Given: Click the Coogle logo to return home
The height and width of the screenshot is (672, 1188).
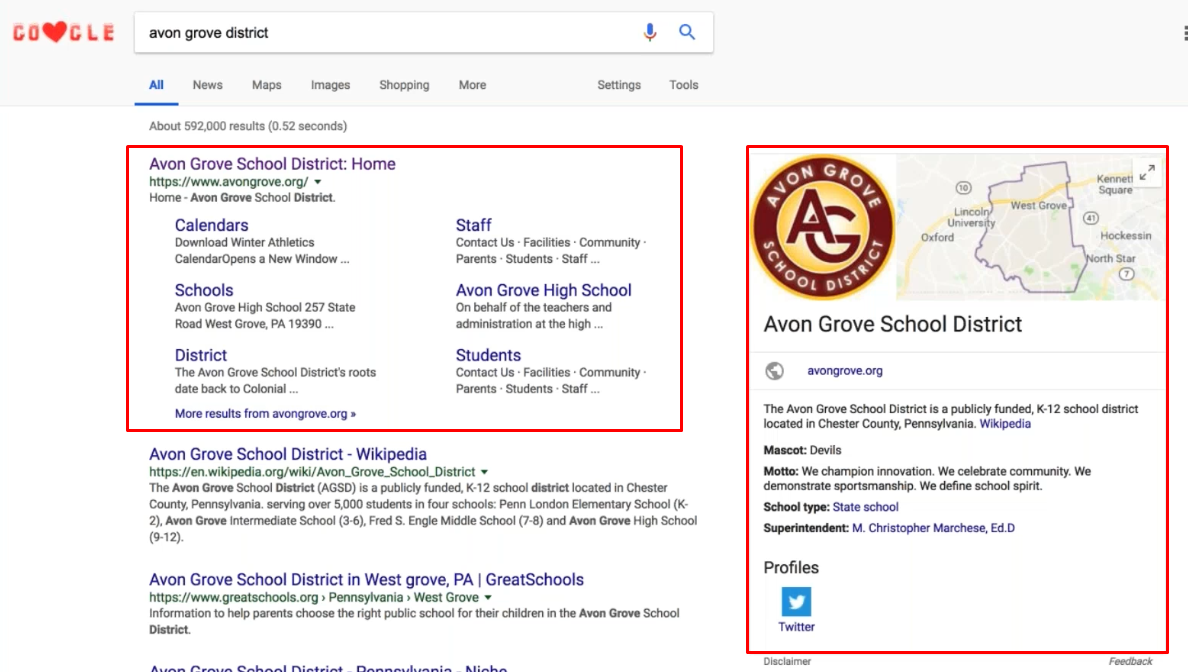Looking at the screenshot, I should pos(63,31).
